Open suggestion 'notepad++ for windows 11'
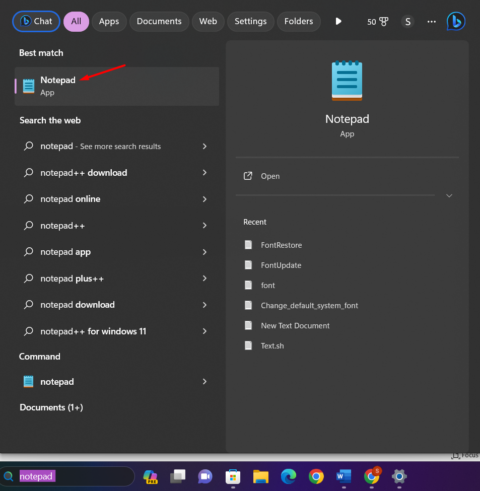The height and width of the screenshot is (491, 480). click(x=93, y=331)
